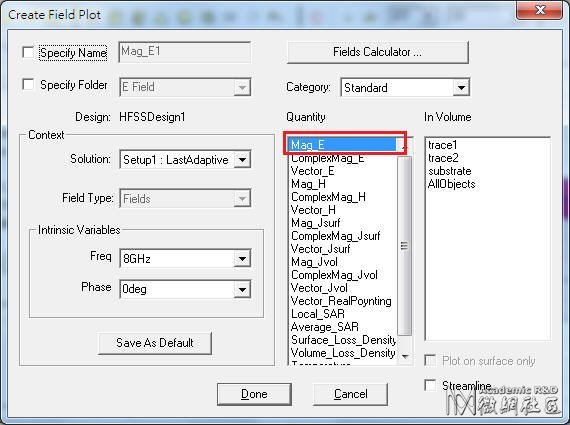
Task: Open the Freq dropdown showing 8GHz
Action: (242, 258)
